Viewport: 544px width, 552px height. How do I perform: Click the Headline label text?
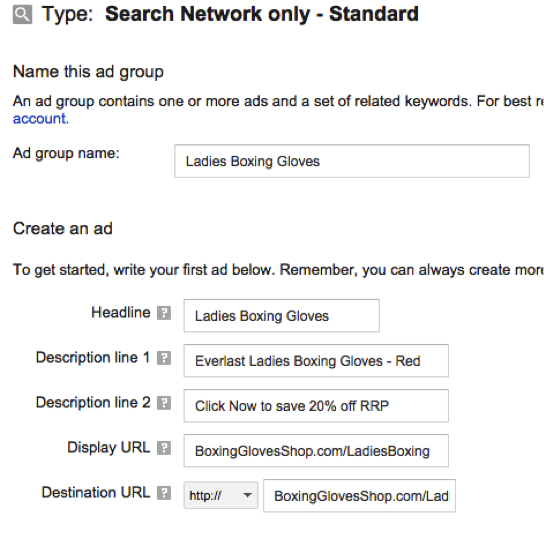click(121, 312)
